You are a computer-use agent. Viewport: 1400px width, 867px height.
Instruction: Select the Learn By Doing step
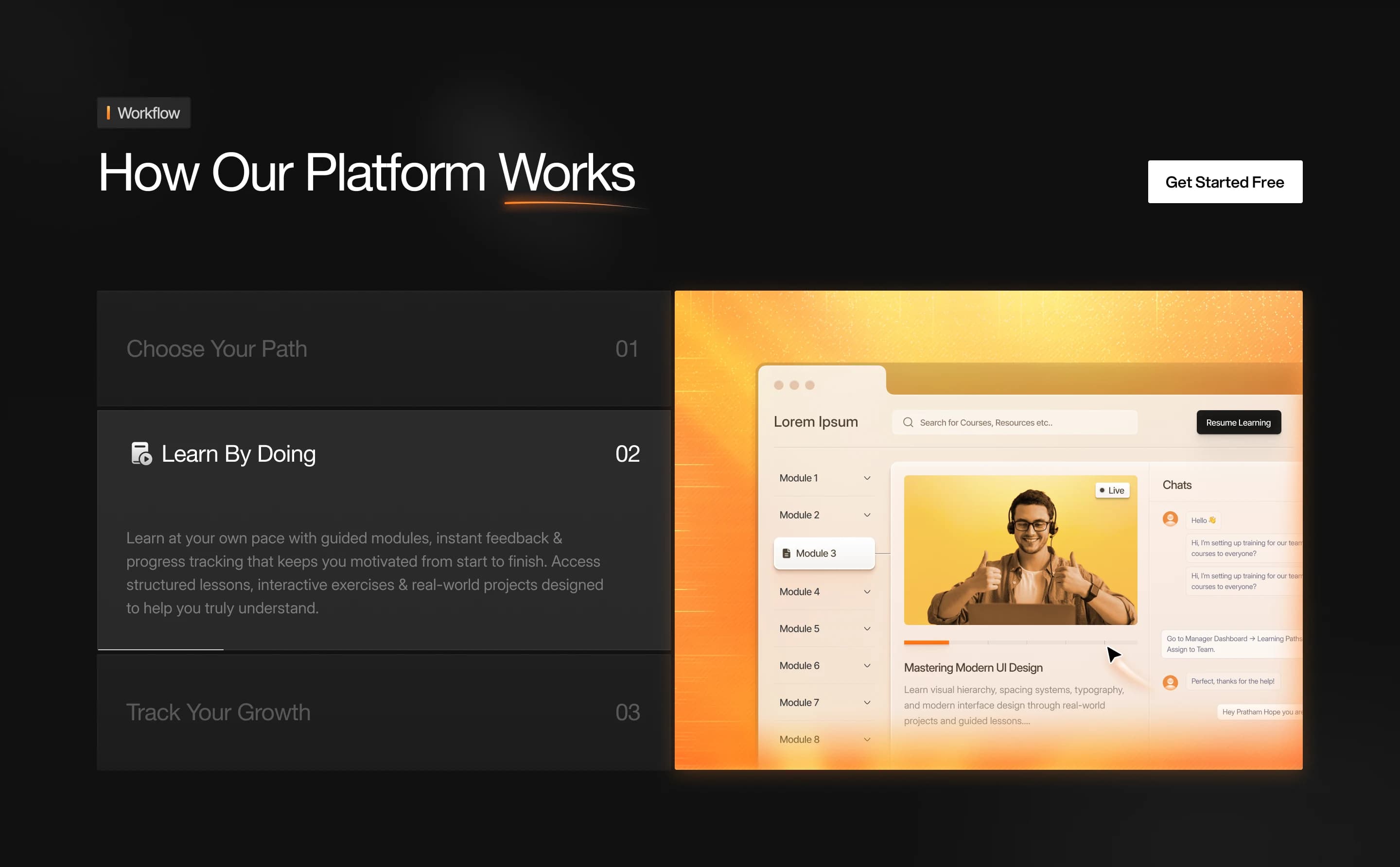coord(384,530)
